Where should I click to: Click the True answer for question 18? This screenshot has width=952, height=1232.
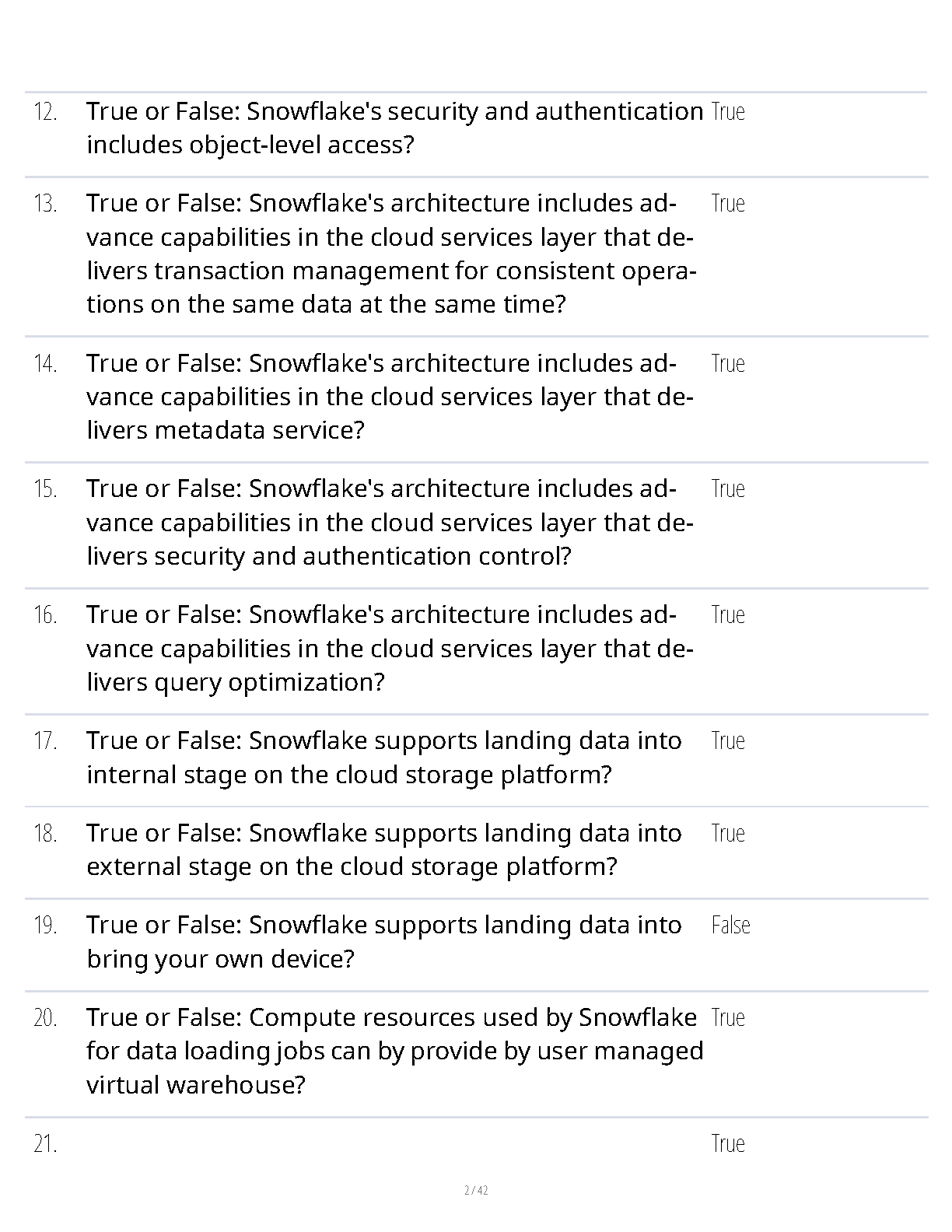click(728, 834)
